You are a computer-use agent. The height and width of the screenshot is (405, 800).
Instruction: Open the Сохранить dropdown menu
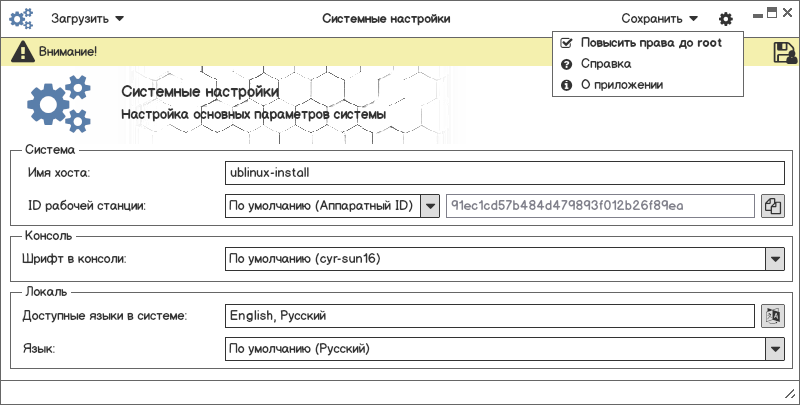[659, 19]
